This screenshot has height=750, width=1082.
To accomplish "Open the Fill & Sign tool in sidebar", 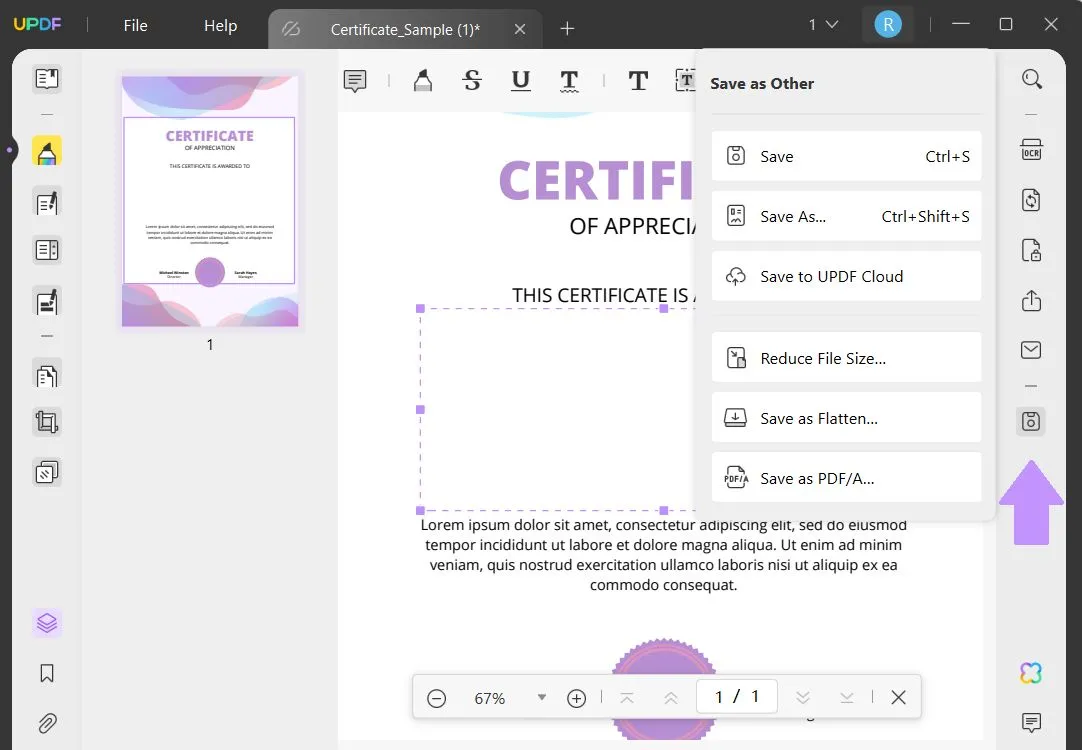I will 47,301.
